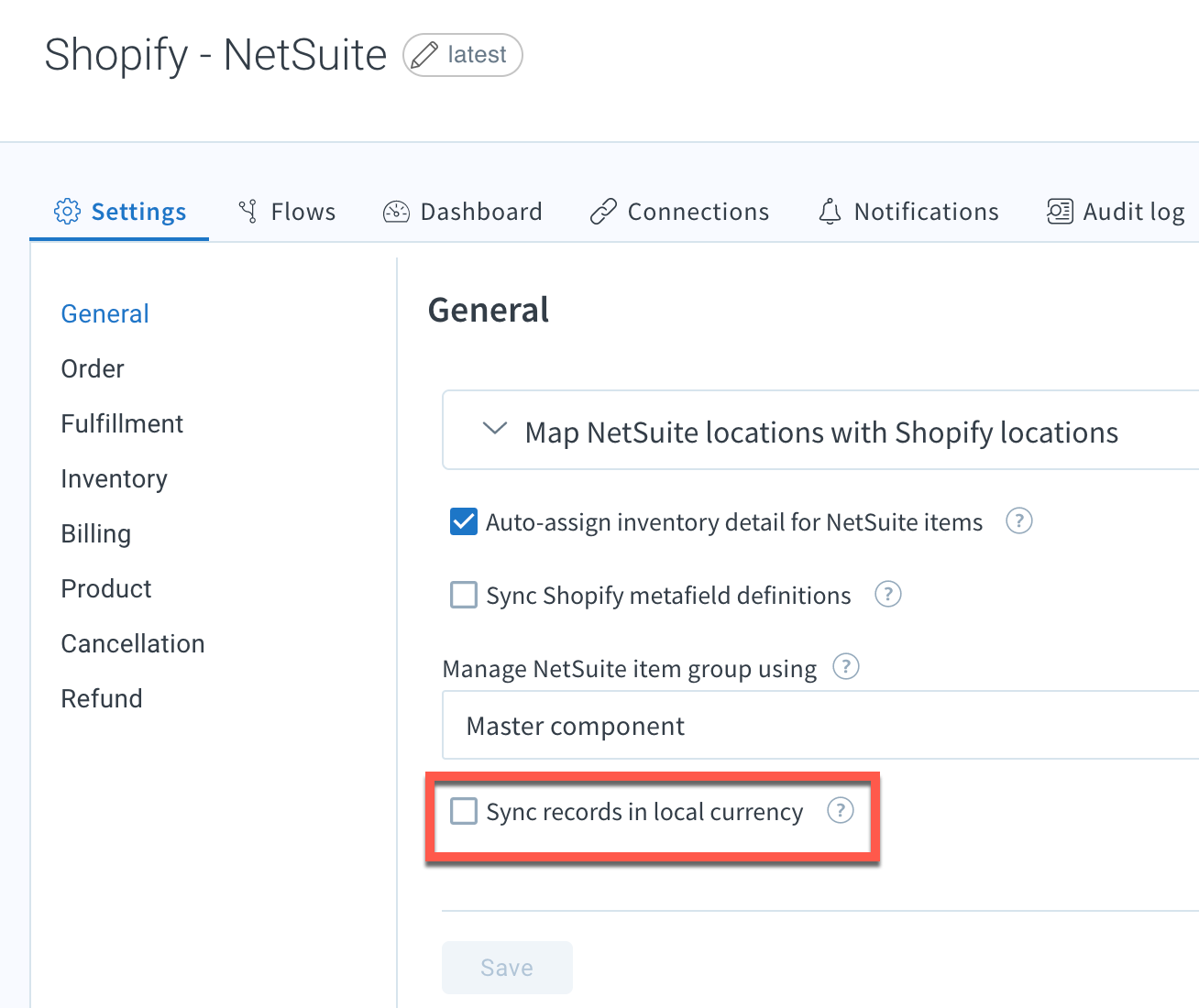Viewport: 1199px width, 1008px height.
Task: Click the Audit log icon
Action: (x=1060, y=212)
